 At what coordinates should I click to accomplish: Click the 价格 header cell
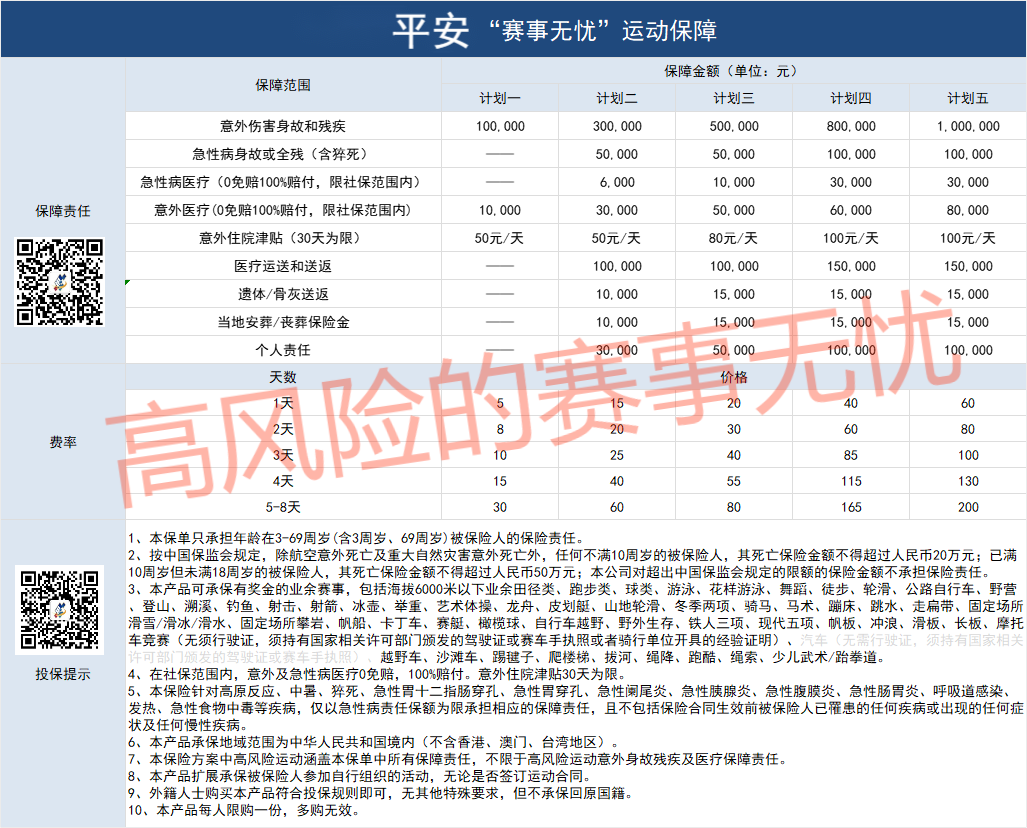pyautogui.click(x=734, y=377)
